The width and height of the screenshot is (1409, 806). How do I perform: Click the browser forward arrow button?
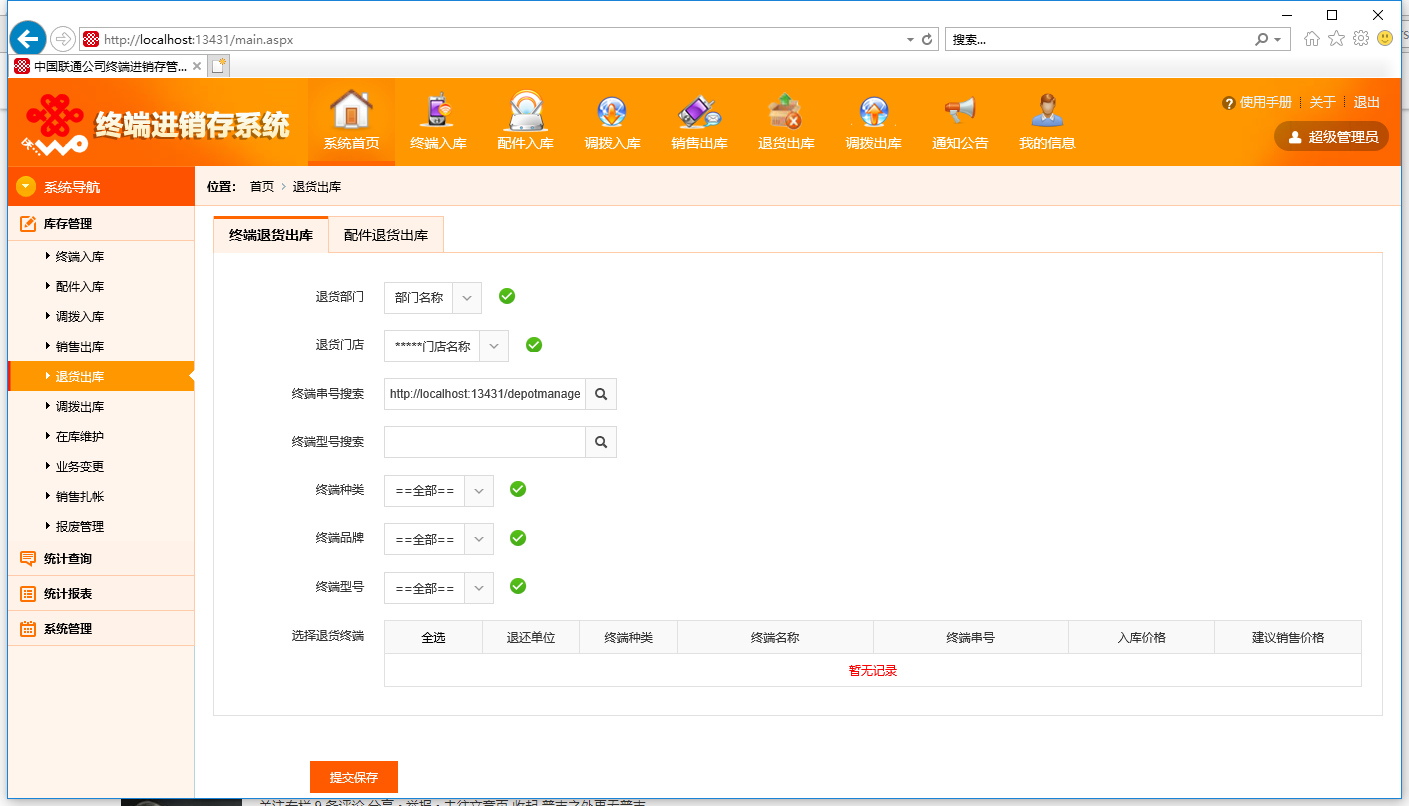(x=63, y=39)
